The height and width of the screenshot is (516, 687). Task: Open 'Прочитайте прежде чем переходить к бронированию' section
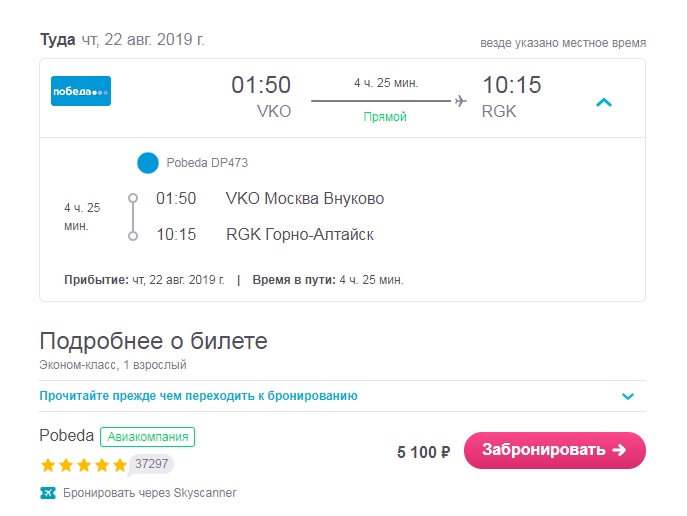click(198, 396)
